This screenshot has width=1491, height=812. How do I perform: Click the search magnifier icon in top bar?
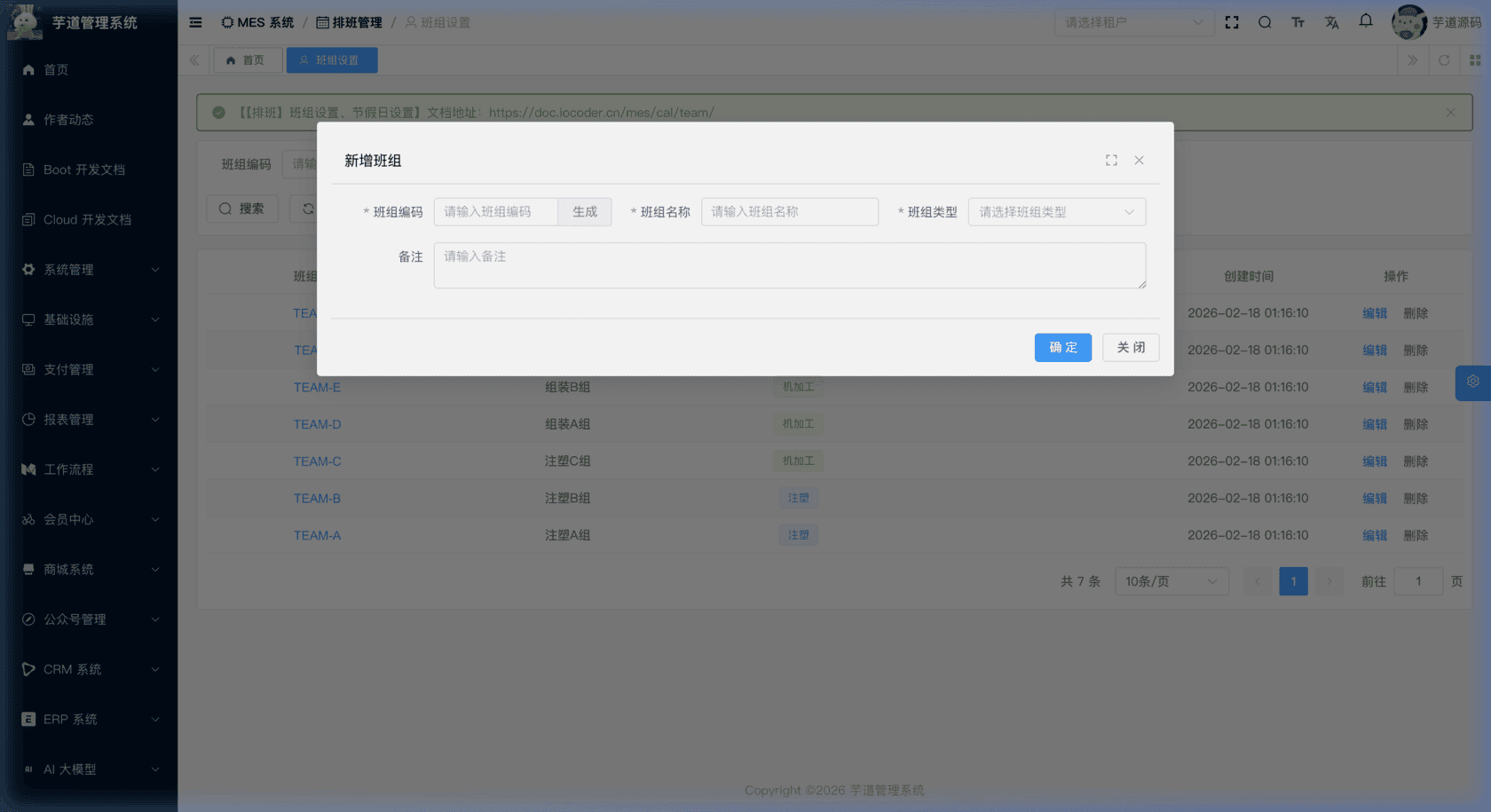[1265, 22]
